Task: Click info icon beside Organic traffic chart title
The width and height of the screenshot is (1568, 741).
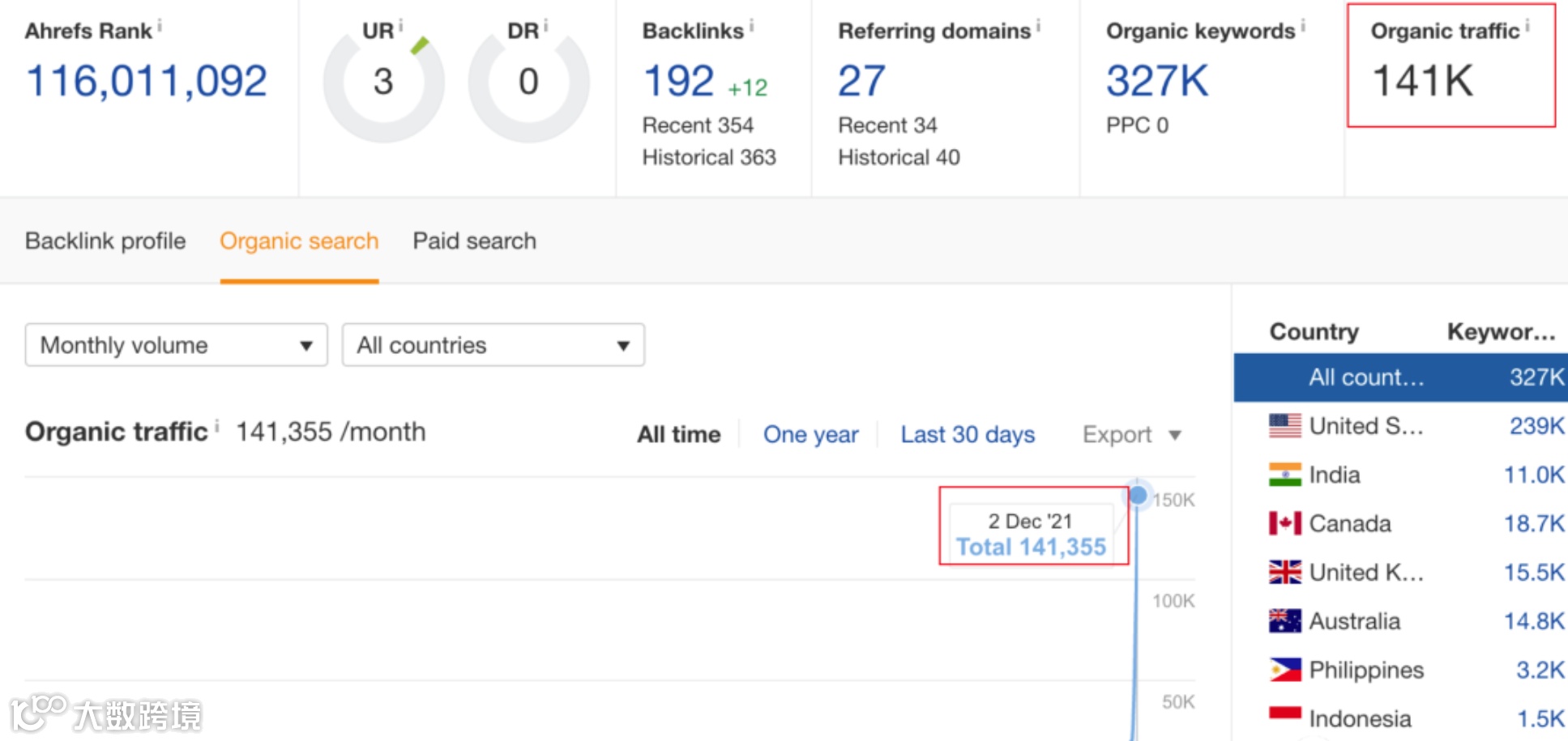Action: coord(217,426)
